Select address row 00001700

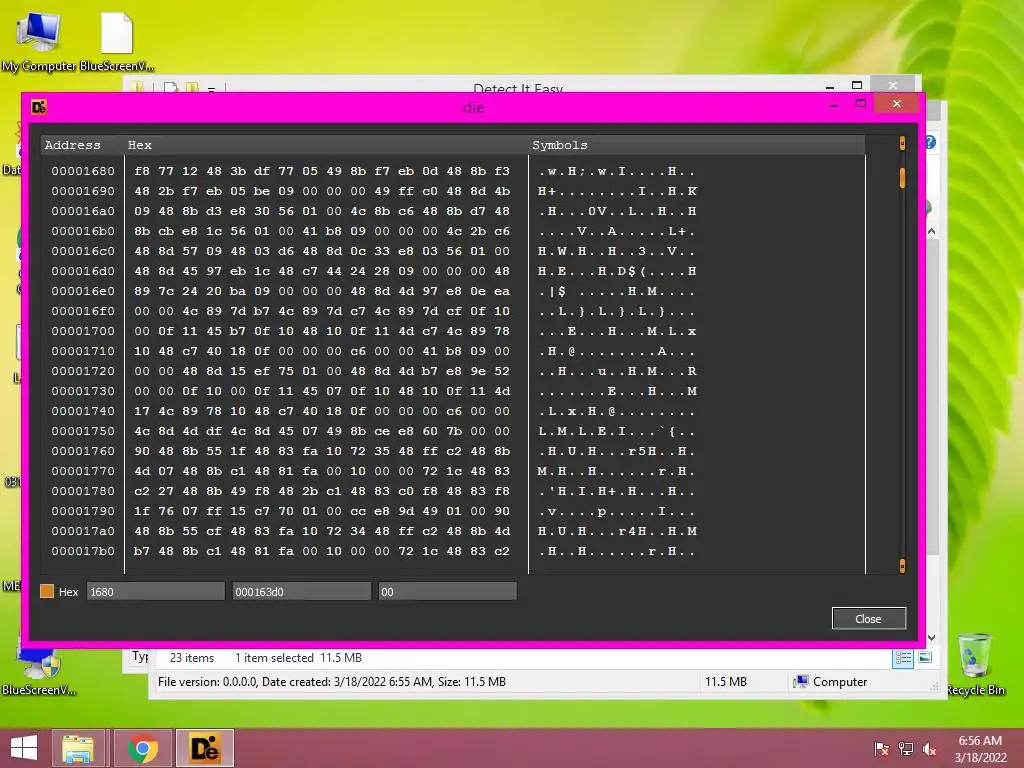coord(83,331)
